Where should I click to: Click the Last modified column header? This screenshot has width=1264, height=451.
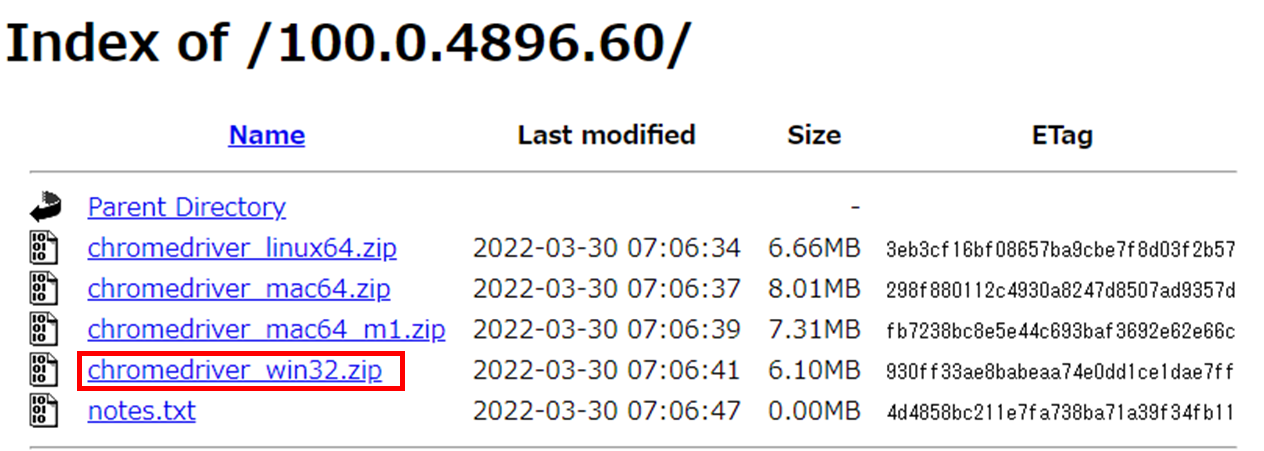pyautogui.click(x=606, y=135)
